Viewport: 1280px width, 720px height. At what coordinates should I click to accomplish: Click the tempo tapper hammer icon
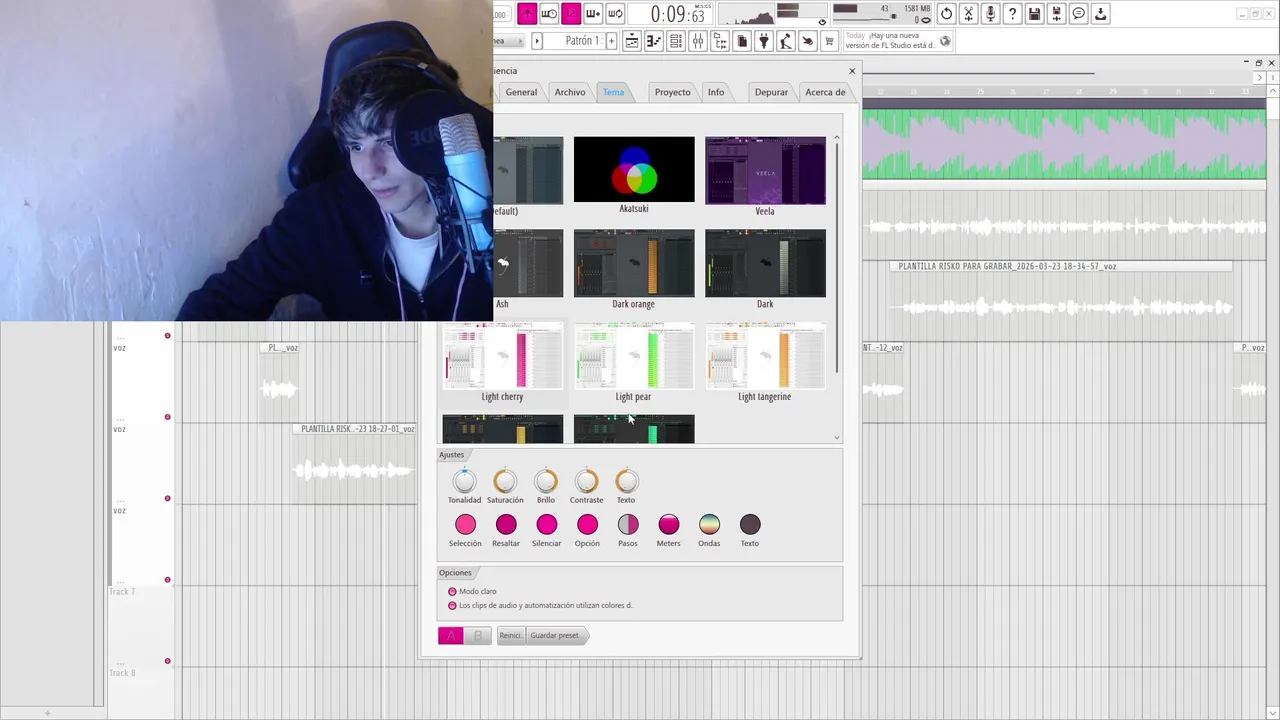786,41
